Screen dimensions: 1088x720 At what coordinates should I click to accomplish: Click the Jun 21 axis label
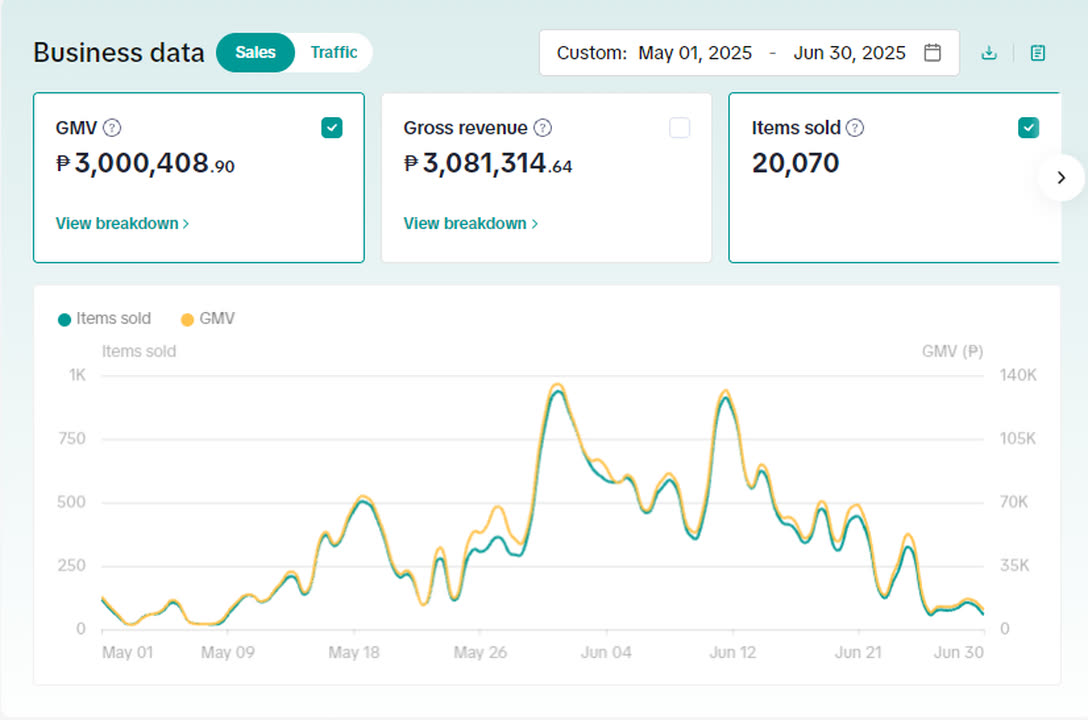tap(858, 653)
